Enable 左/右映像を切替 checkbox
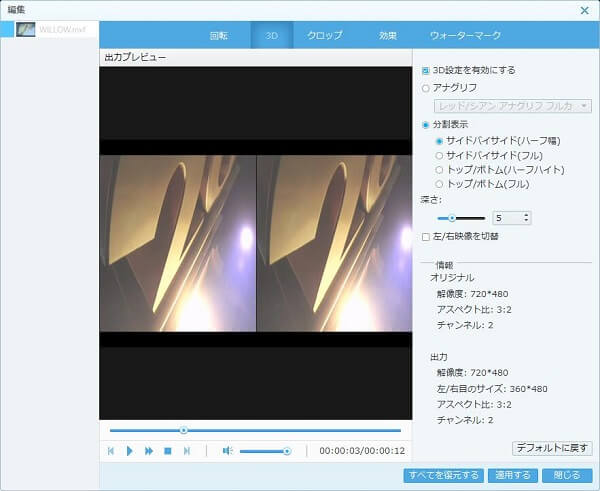Viewport: 600px width, 491px height. pos(426,237)
